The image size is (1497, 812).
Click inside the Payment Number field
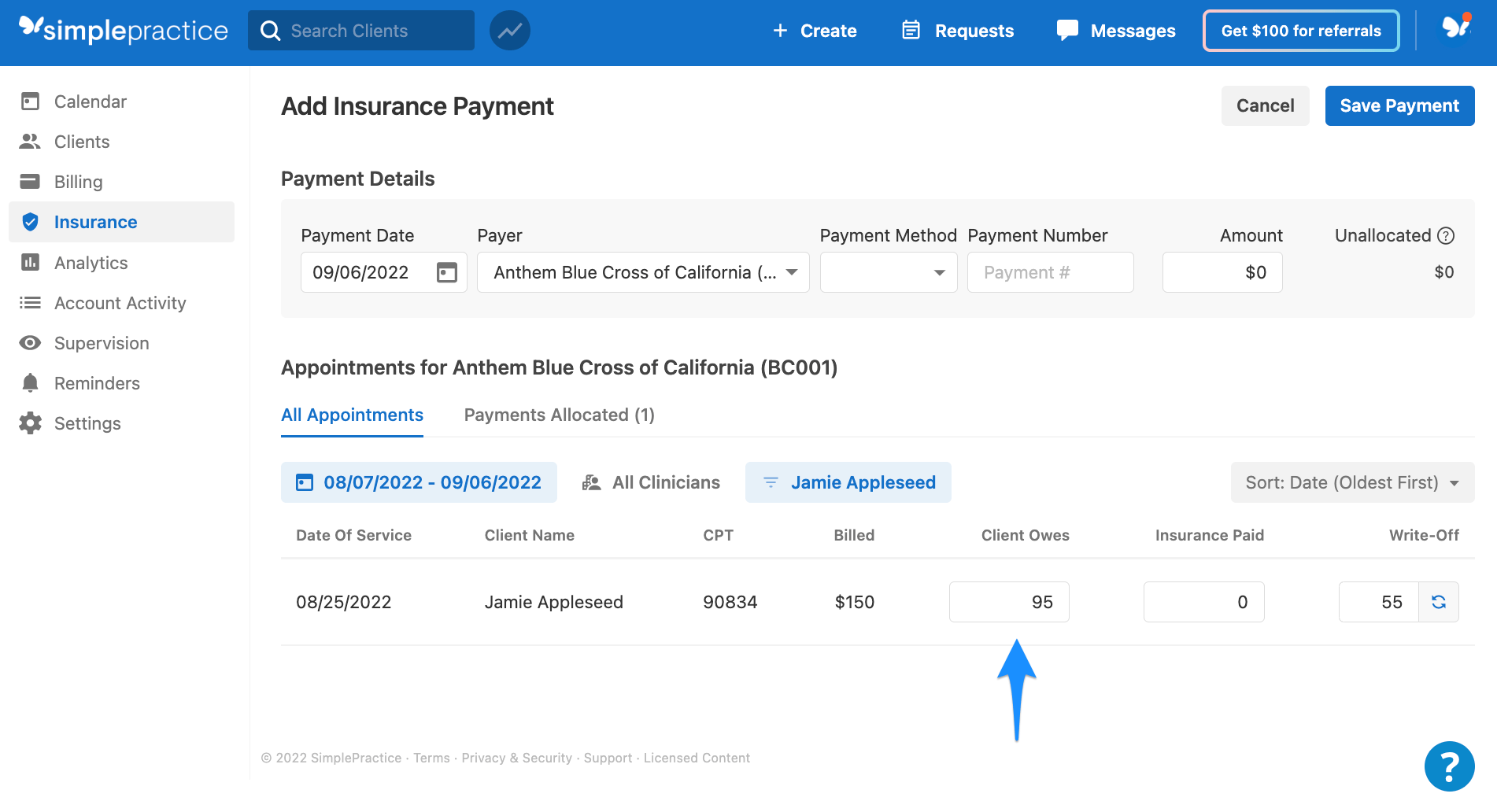coord(1050,272)
